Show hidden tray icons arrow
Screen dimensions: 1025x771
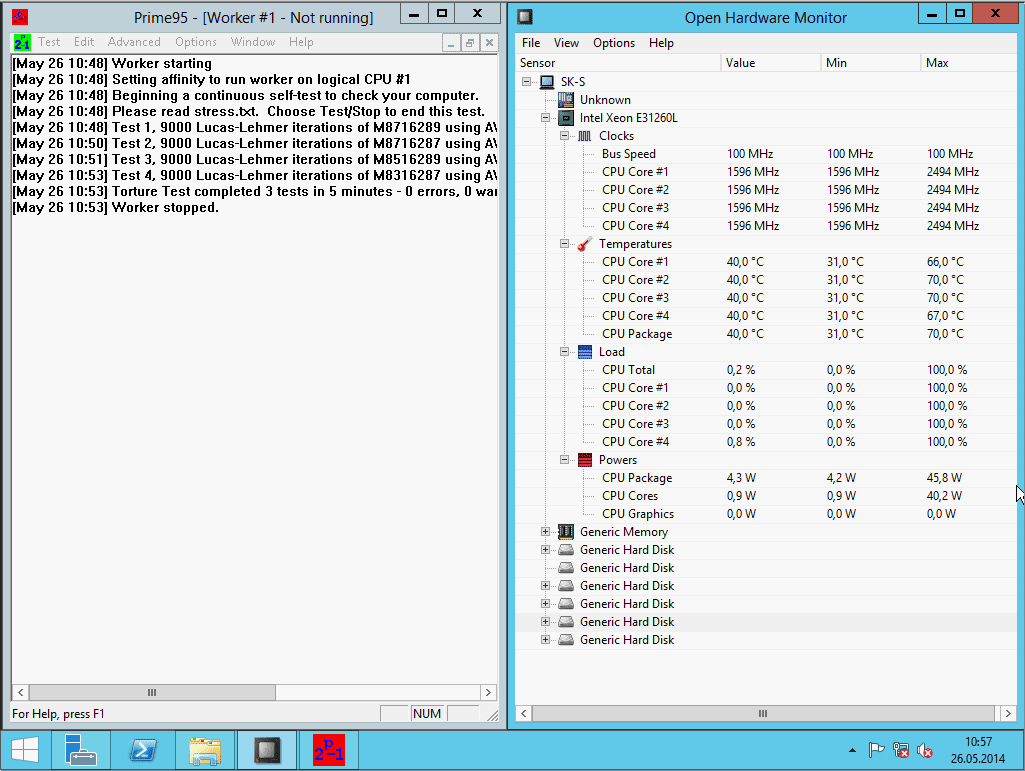[x=852, y=750]
